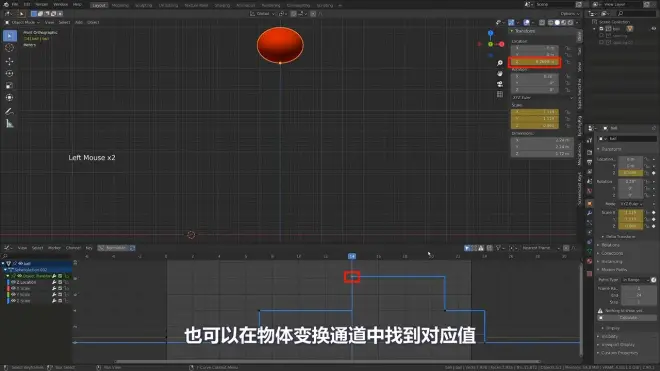The image size is (660, 371).
Task: Click the Calculate motion paths button
Action: (627, 318)
